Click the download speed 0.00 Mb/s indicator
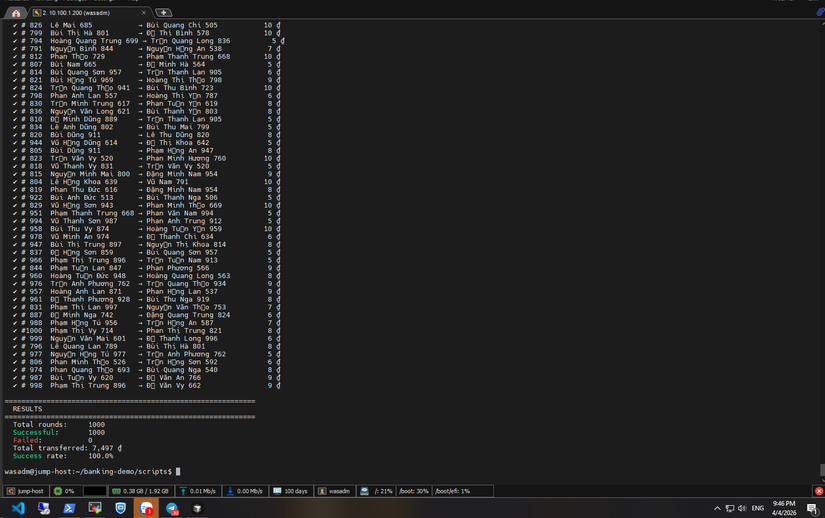Screen dimensions: 825x518 pos(245,491)
